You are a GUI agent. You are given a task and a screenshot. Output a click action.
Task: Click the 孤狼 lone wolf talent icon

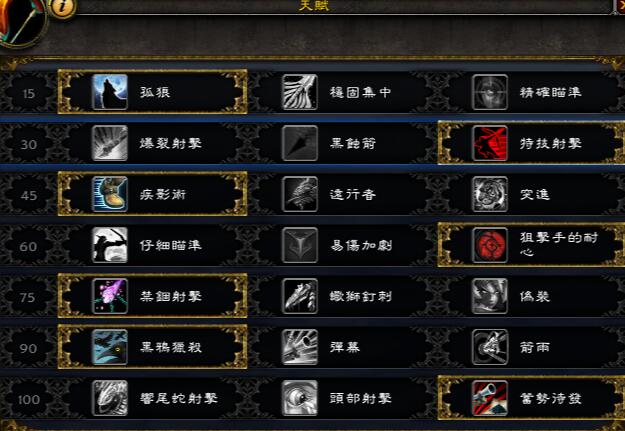[110, 92]
